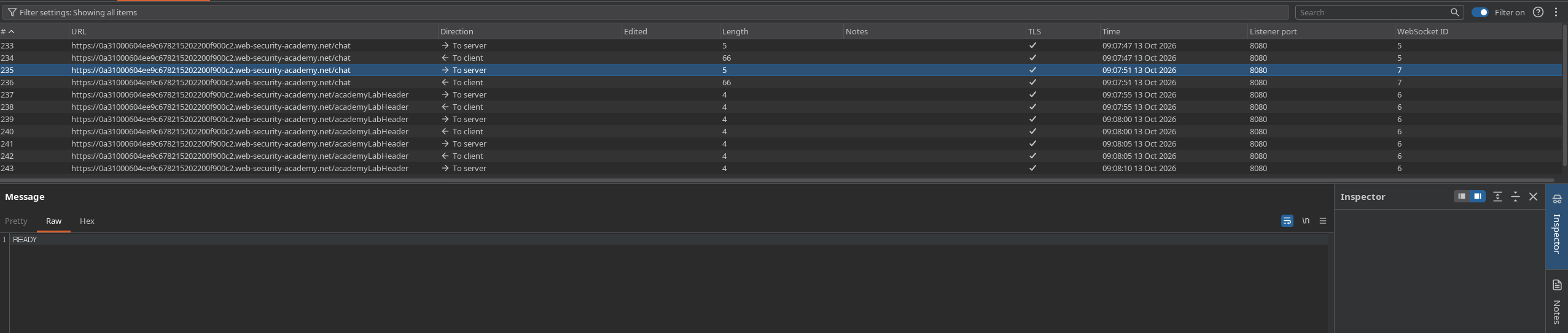
Task: Select row number 233
Action: click(7, 45)
